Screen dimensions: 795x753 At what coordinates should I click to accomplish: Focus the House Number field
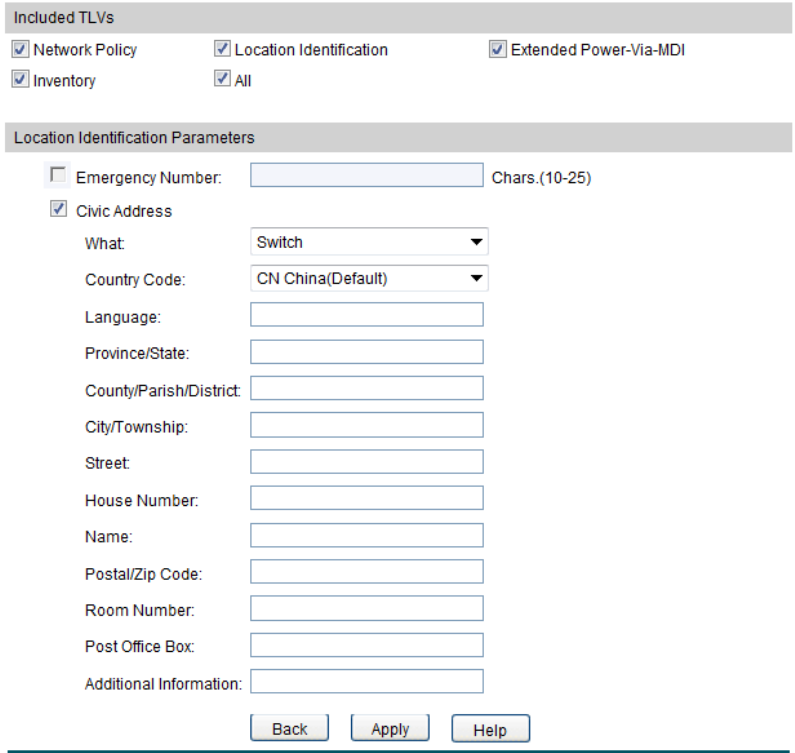(x=366, y=498)
